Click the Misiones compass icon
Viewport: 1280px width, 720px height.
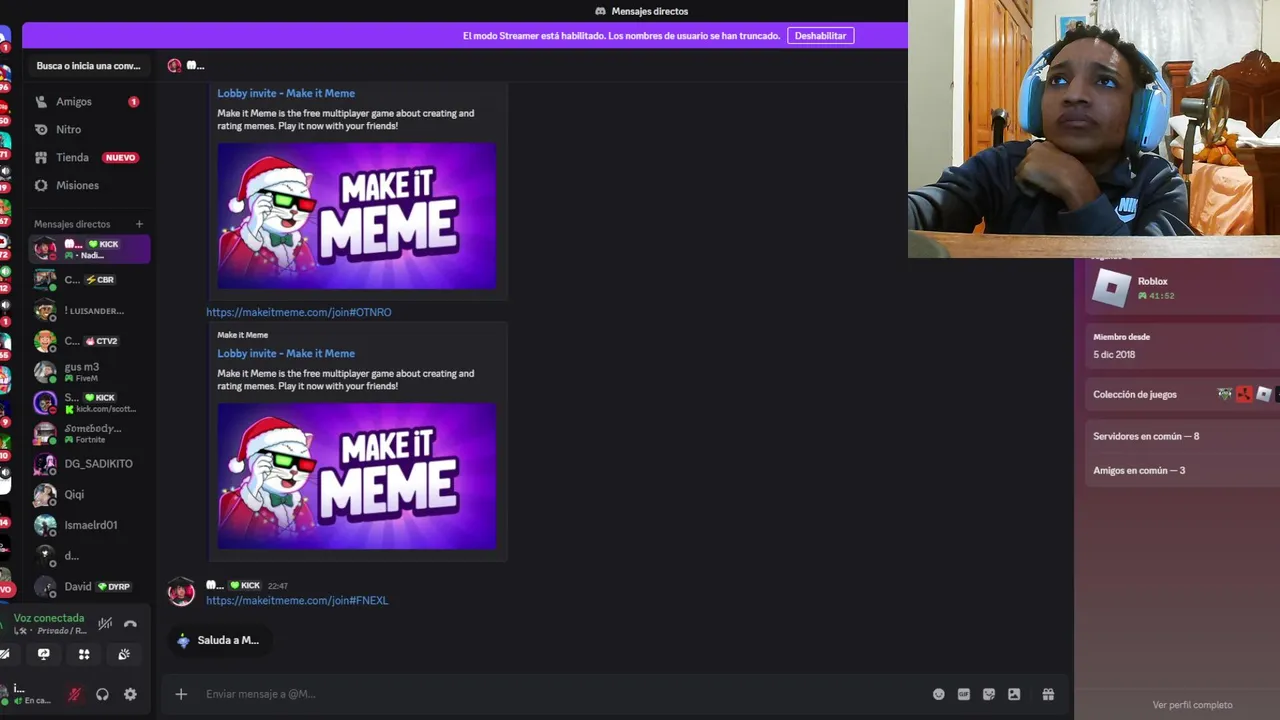[x=41, y=186]
